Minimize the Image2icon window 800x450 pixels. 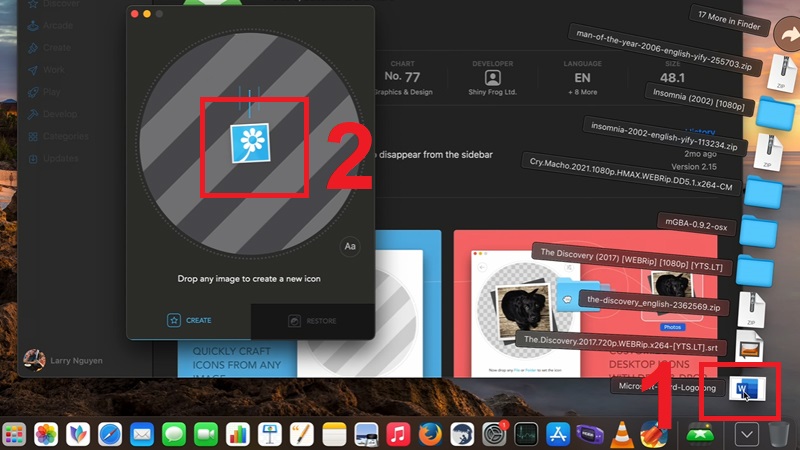click(147, 14)
